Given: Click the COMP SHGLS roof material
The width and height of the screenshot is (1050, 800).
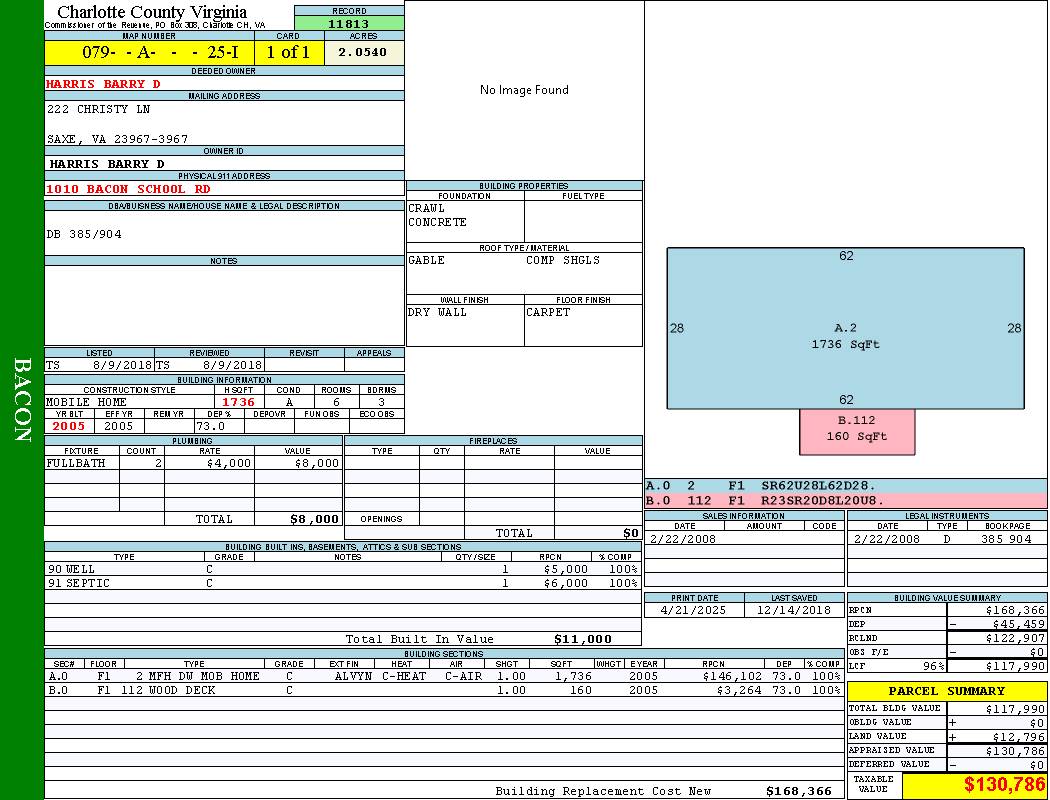Looking at the screenshot, I should [563, 260].
